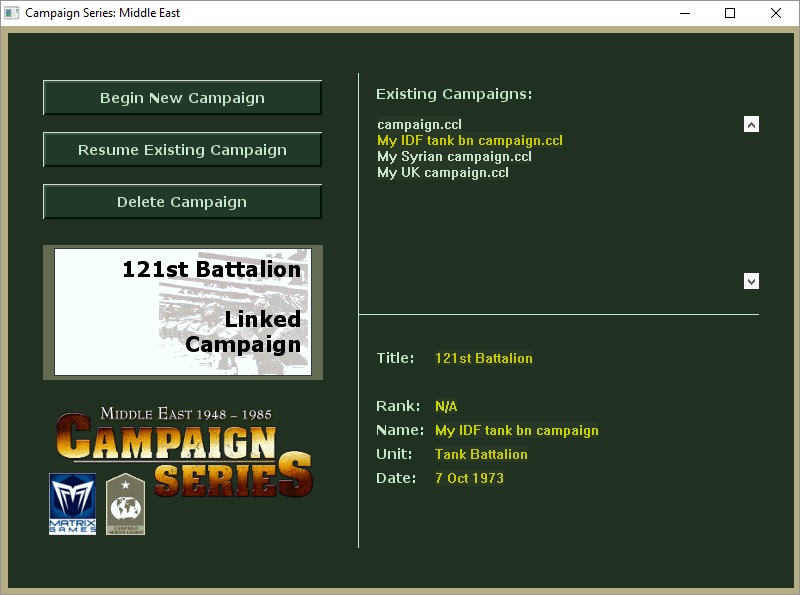Click the Existing Campaigns heading
800x595 pixels.
coord(454,94)
